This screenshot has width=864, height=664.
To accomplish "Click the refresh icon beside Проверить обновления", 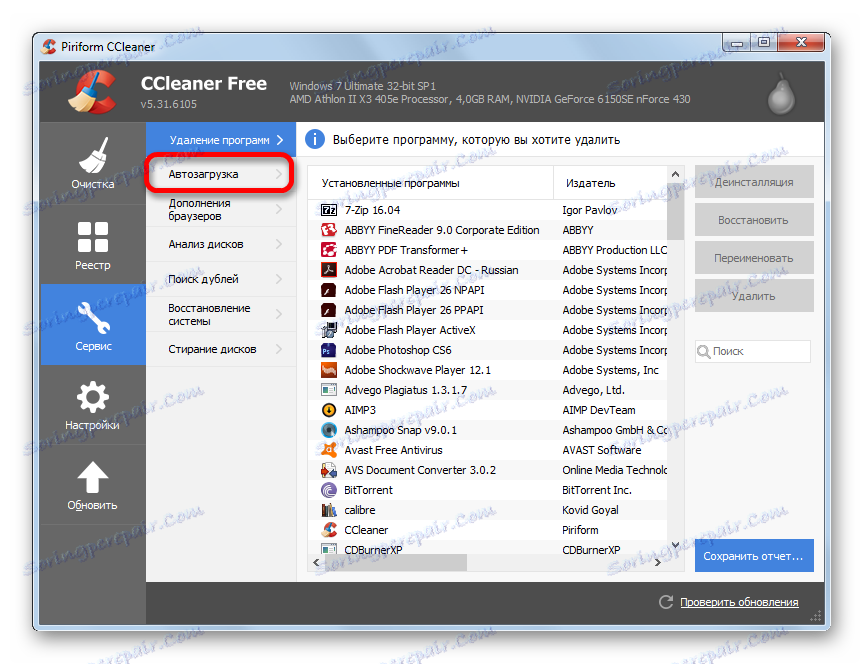I will click(x=666, y=602).
